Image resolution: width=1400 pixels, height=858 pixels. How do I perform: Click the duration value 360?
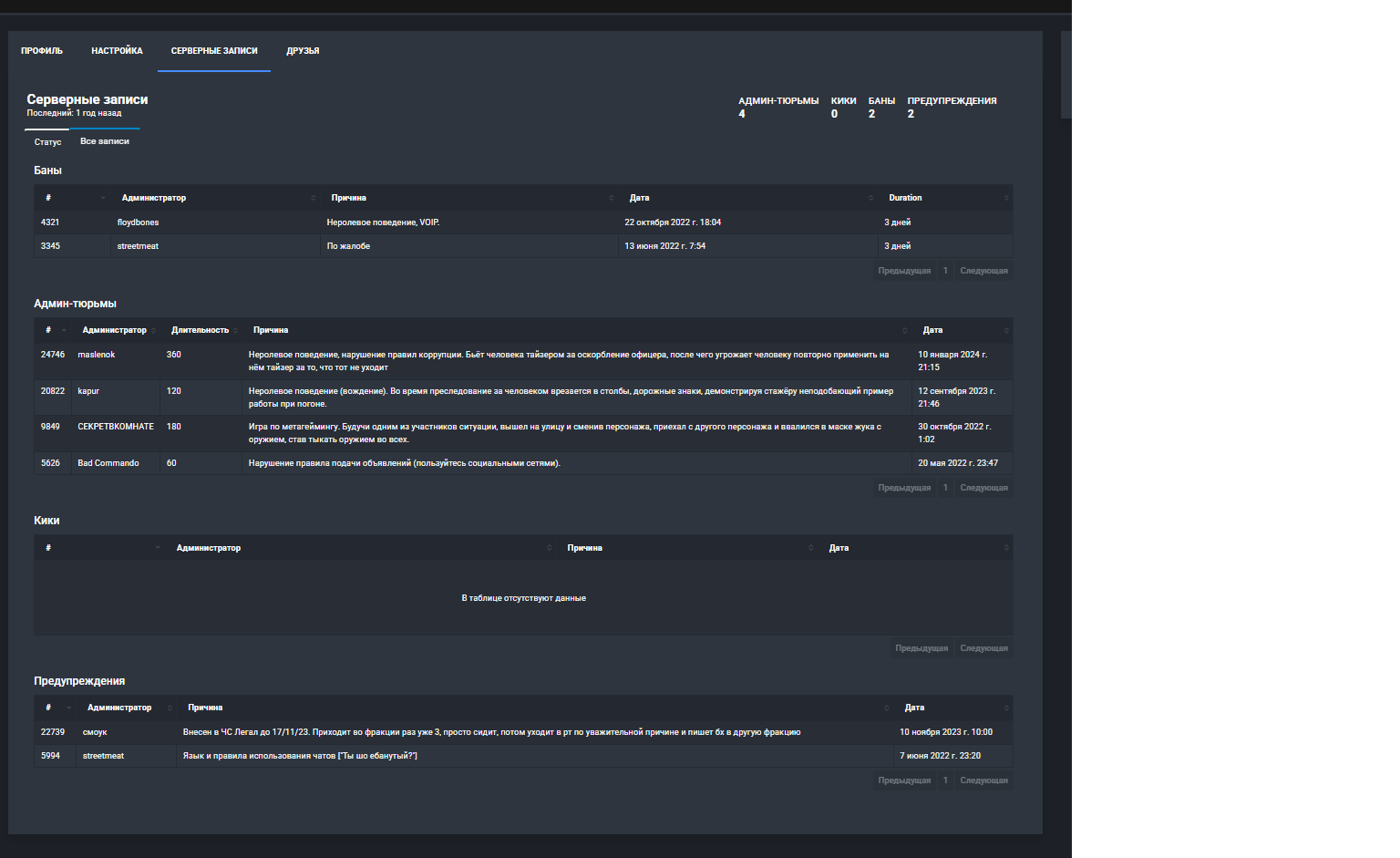pos(174,355)
